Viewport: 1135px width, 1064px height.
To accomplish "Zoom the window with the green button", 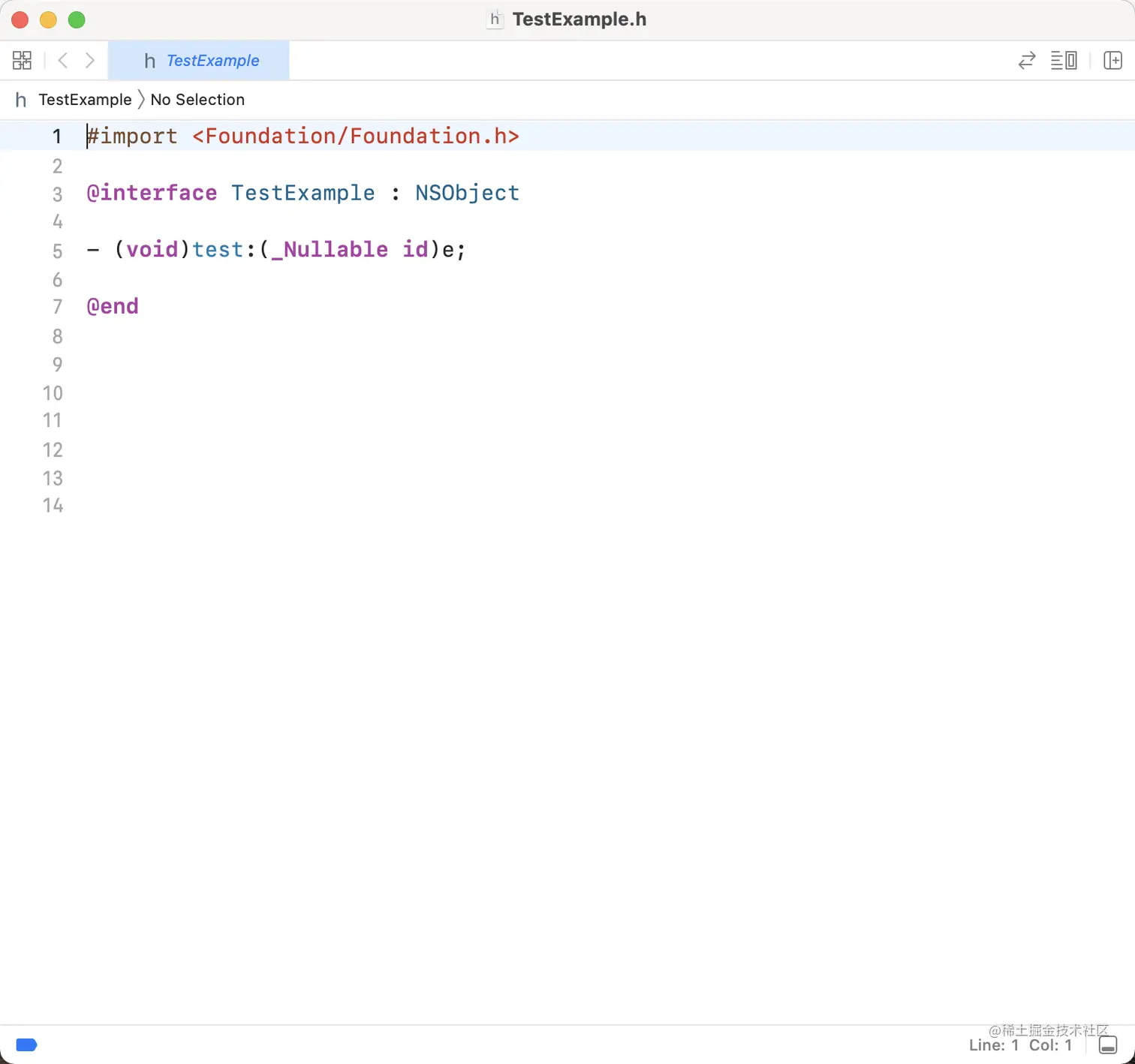I will pyautogui.click(x=77, y=20).
